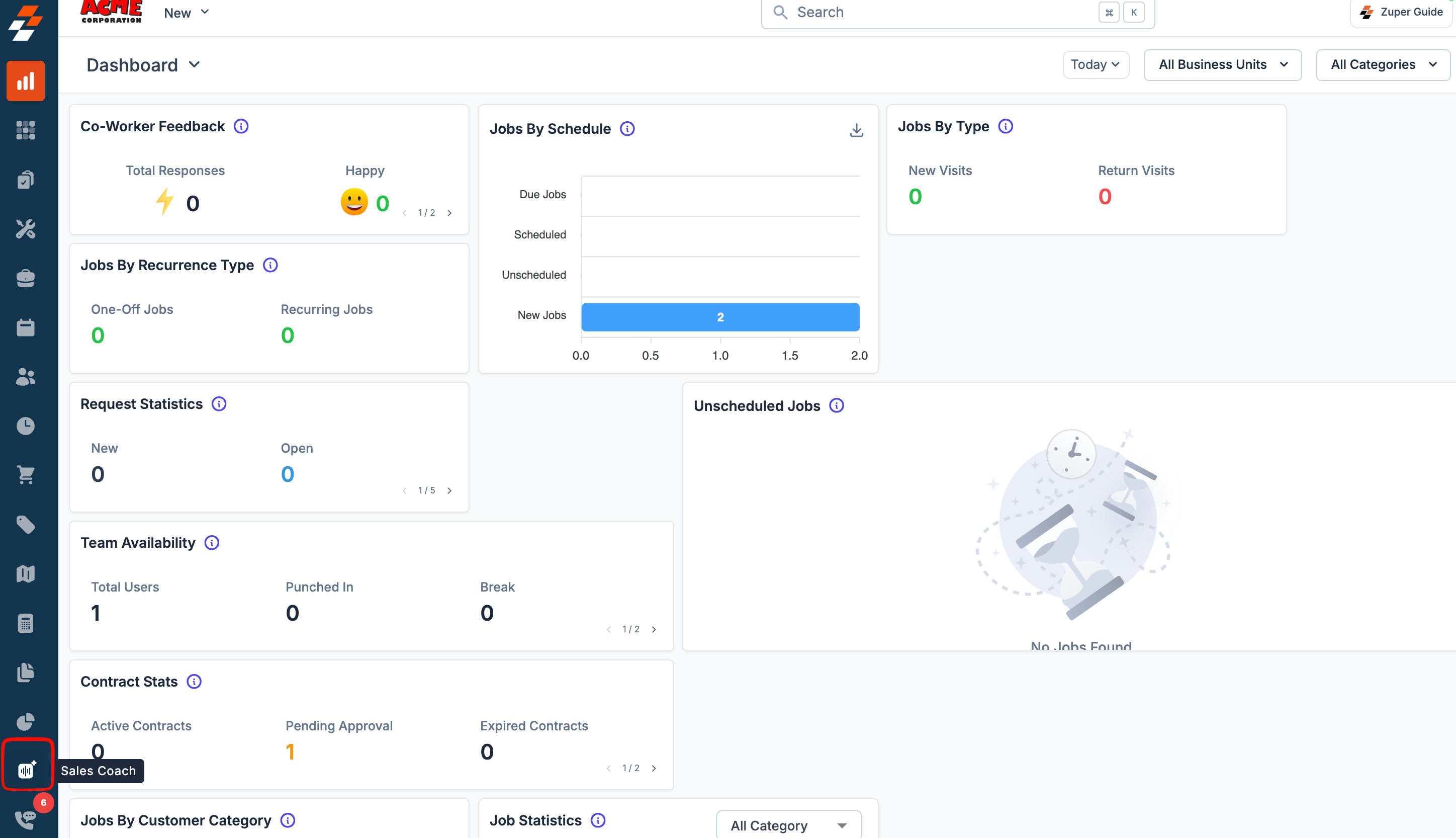Open the All Business Units dropdown
This screenshot has height=838, width=1456.
tap(1222, 64)
